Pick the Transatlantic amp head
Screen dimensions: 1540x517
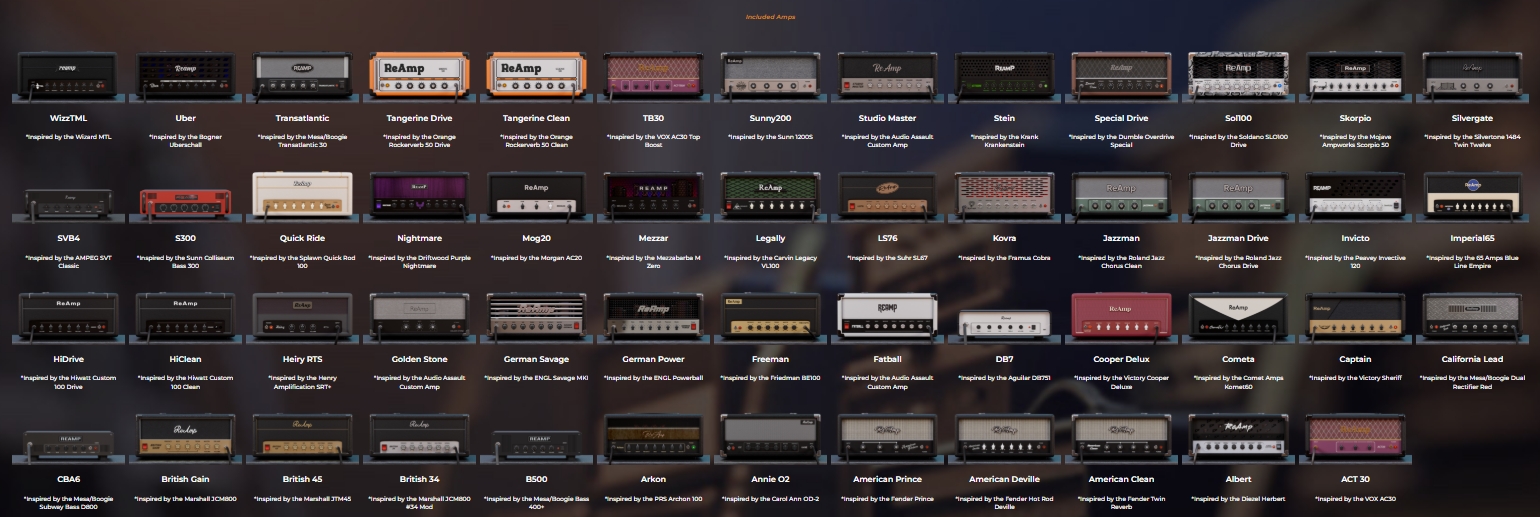tap(302, 77)
